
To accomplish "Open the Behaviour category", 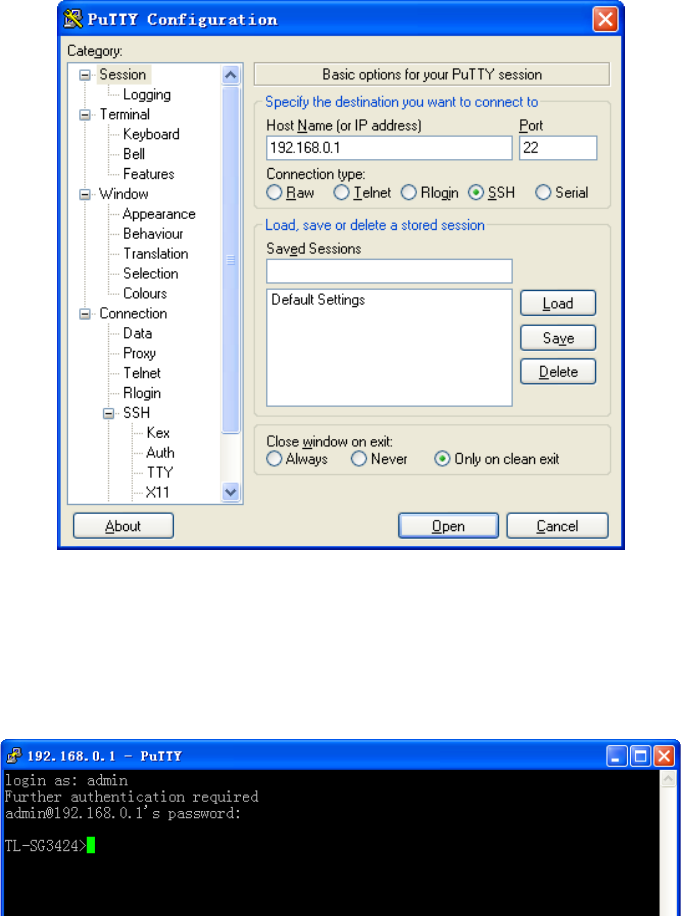I will [x=153, y=234].
